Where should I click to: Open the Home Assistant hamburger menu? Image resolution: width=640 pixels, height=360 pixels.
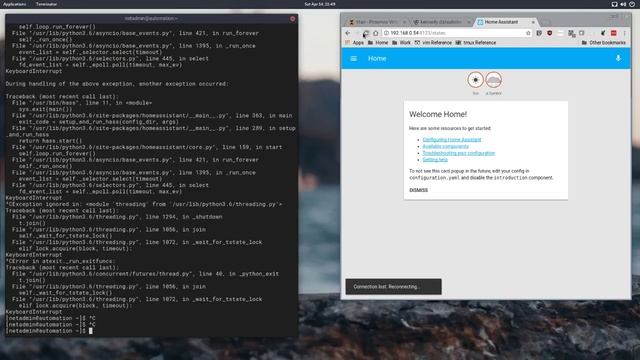(353, 58)
